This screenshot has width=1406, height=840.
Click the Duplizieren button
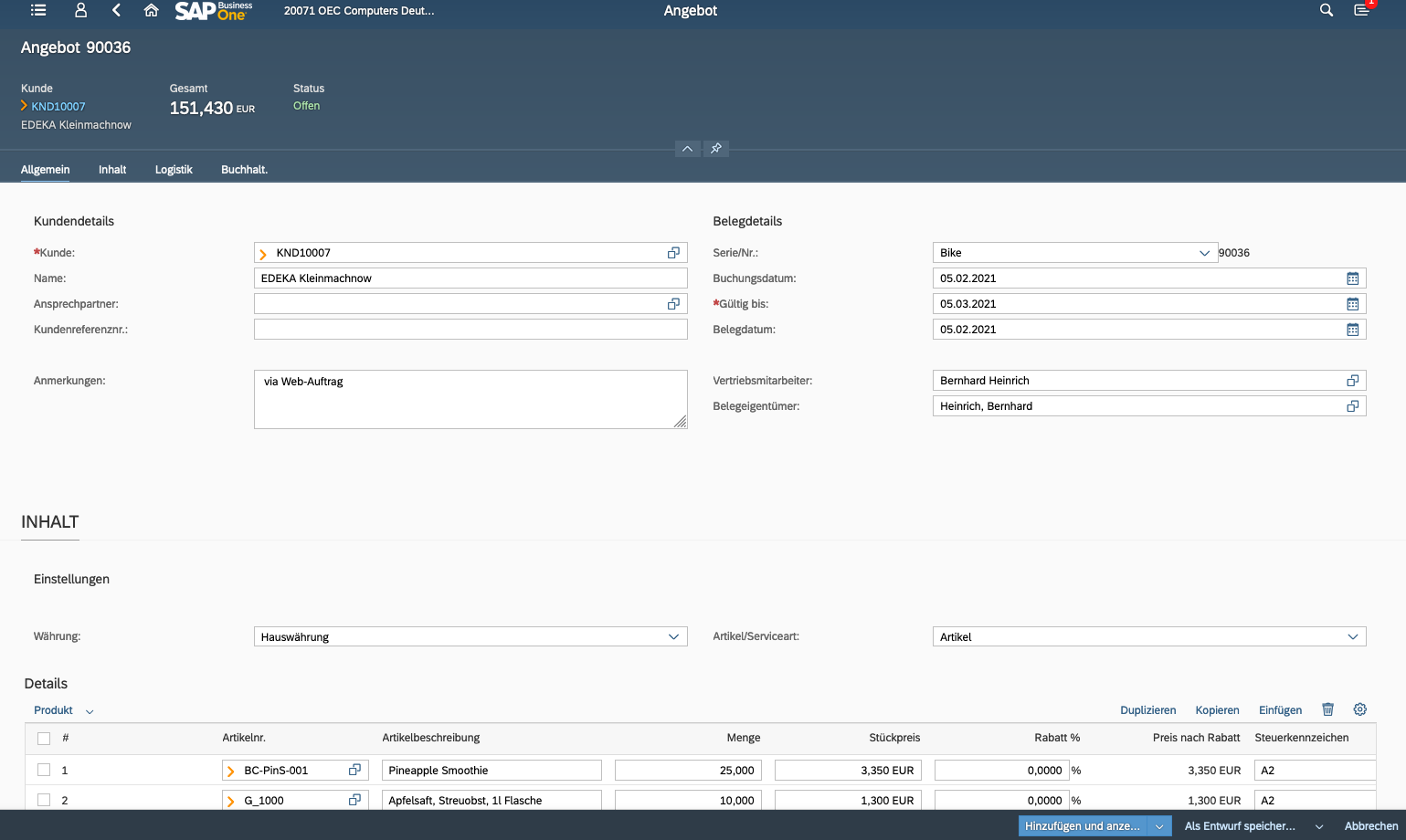(1147, 710)
